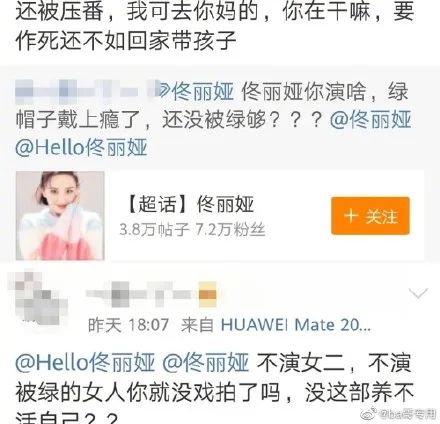The image size is (440, 424).
Task: Open @佟丽娅 mention before 不演女二
Action: point(206,363)
